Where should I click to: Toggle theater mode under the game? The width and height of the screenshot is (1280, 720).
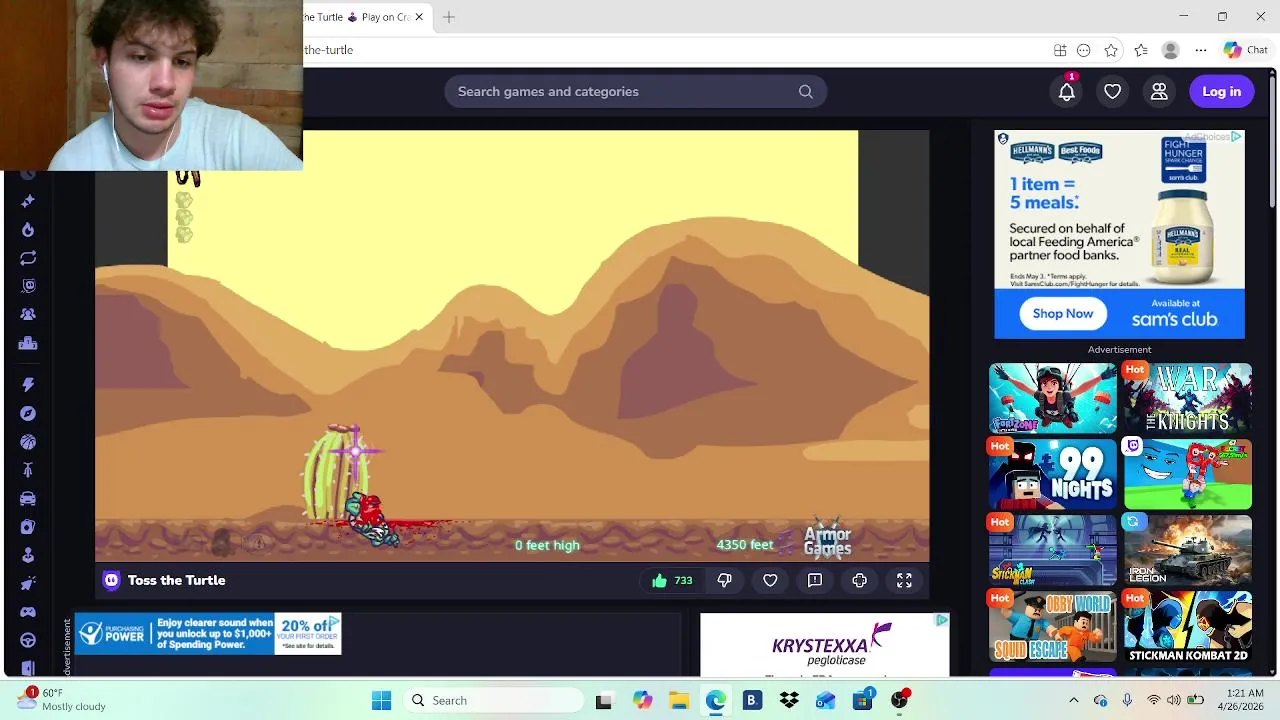click(x=860, y=580)
